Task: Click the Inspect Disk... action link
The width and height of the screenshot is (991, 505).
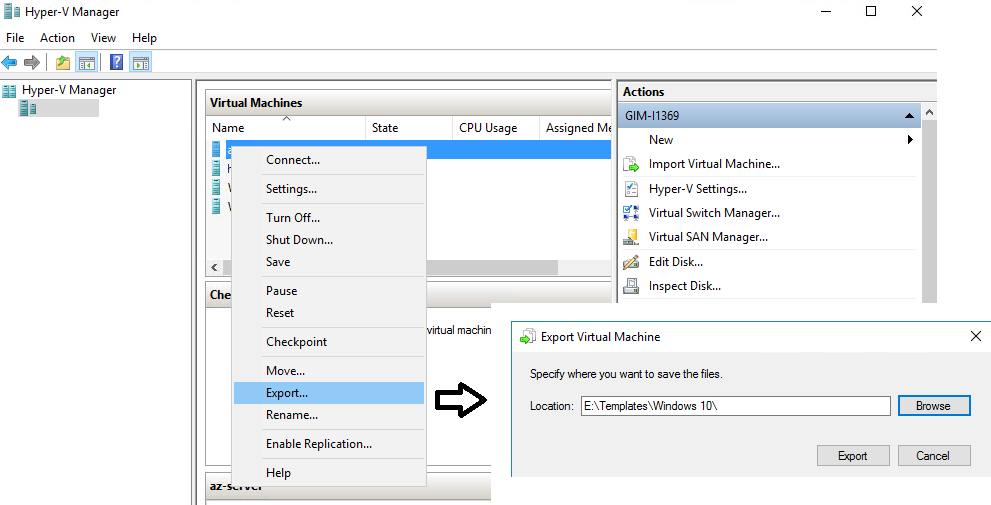Action: (x=684, y=286)
